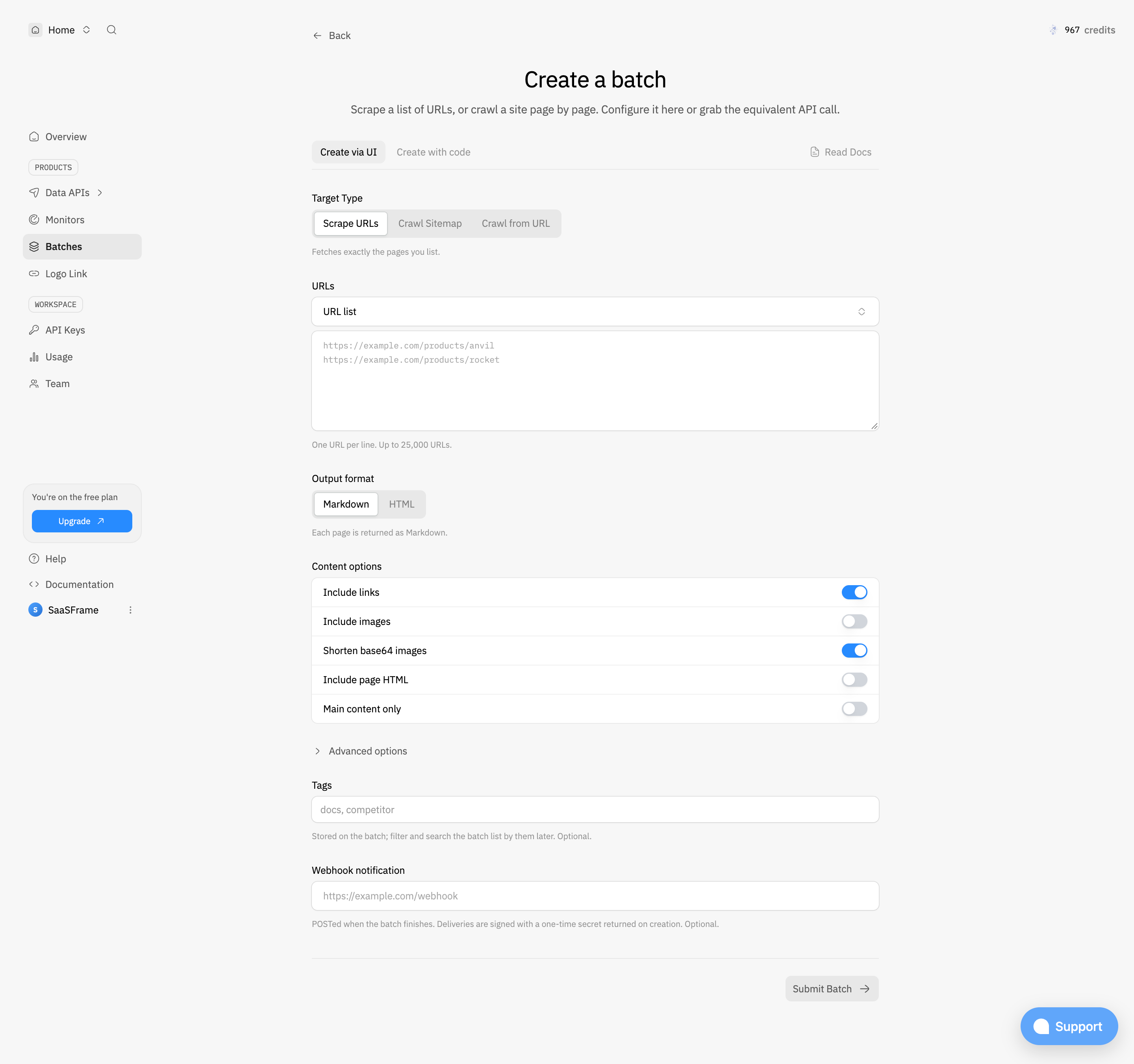1134x1064 pixels.
Task: Open the SaaSFrame account three-dot menu
Action: [x=131, y=610]
